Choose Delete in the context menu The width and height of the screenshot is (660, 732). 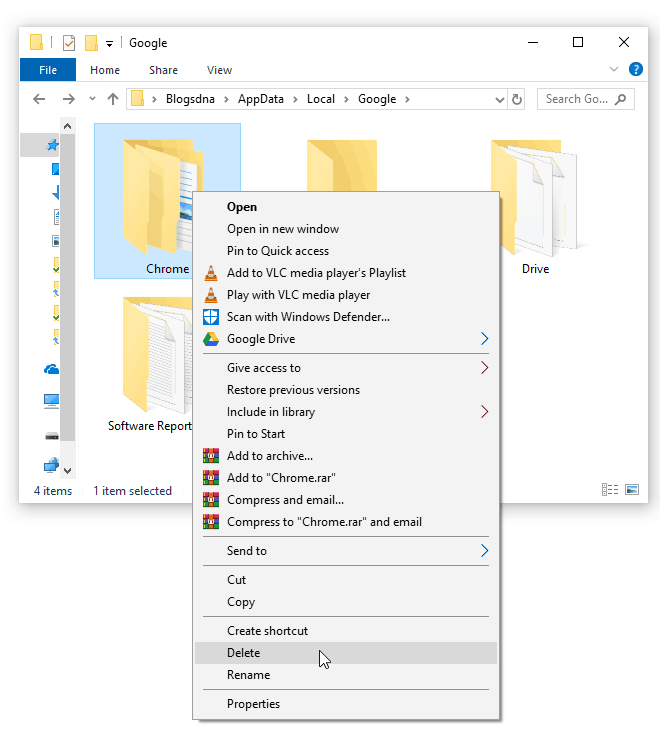click(x=346, y=653)
